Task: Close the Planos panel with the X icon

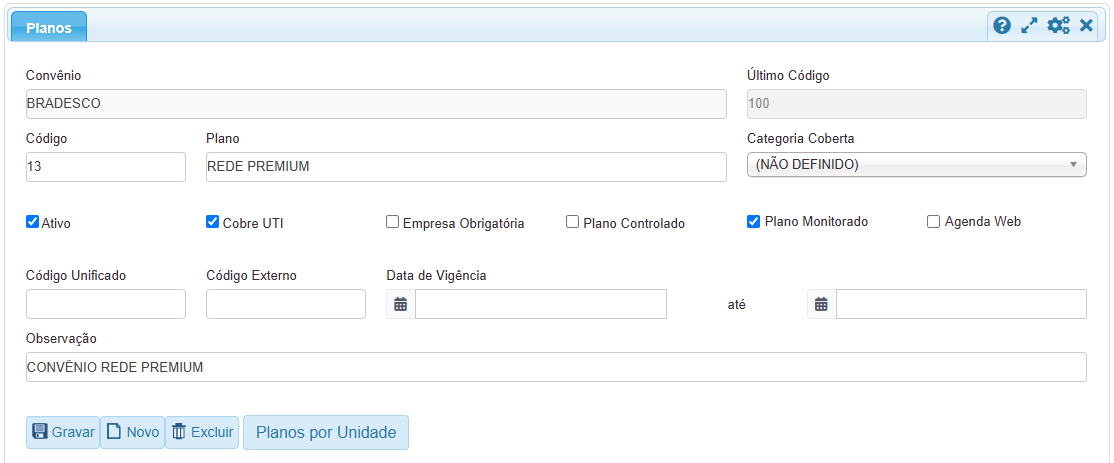Action: tap(1086, 26)
